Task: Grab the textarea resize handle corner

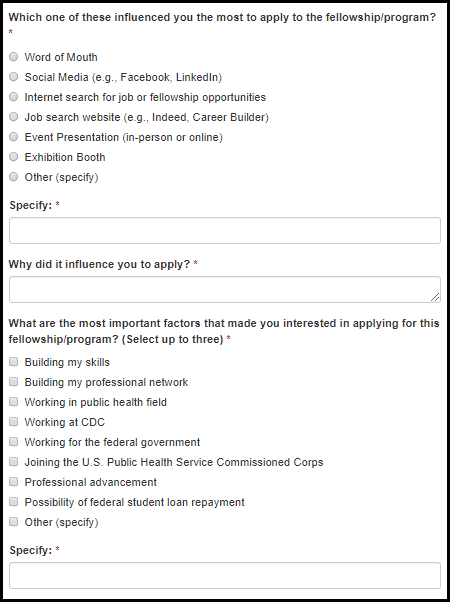Action: tap(435, 297)
